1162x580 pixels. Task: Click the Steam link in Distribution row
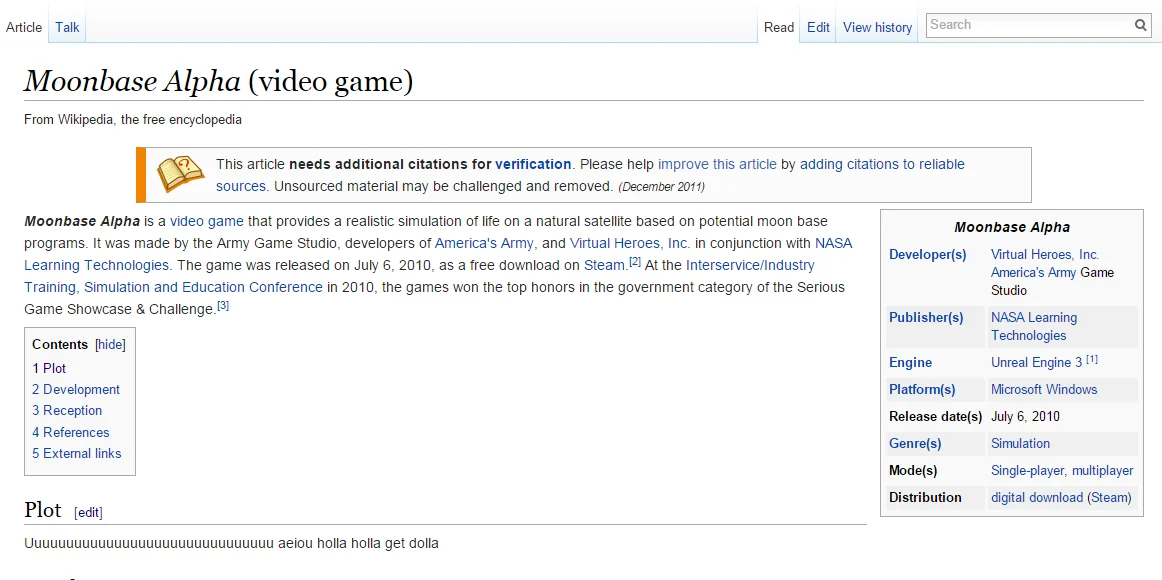pyautogui.click(x=1109, y=498)
